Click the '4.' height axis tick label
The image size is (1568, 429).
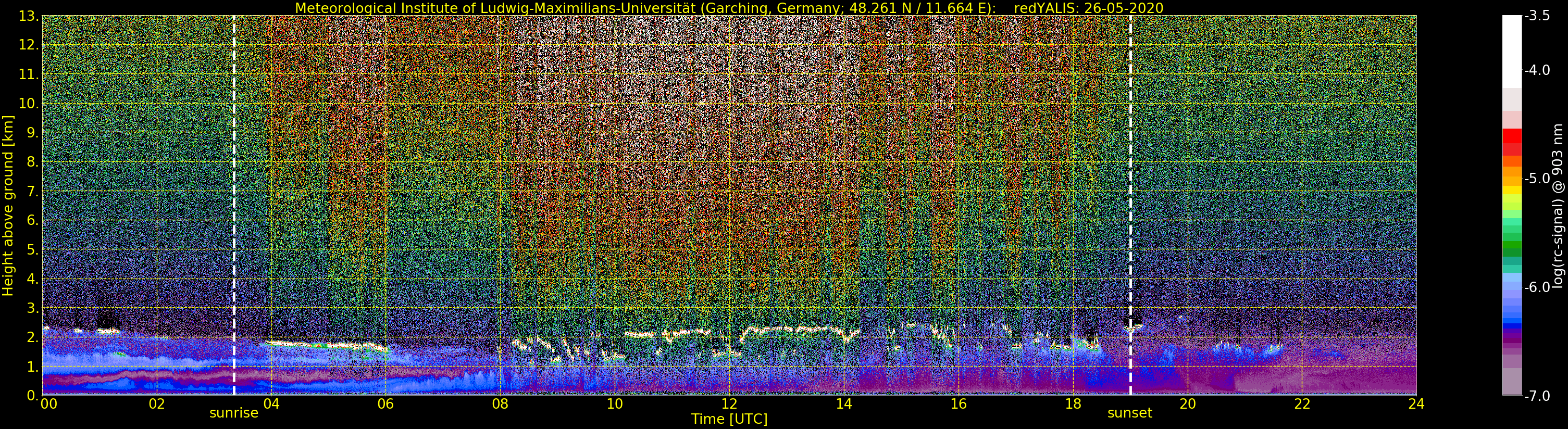pyautogui.click(x=33, y=279)
